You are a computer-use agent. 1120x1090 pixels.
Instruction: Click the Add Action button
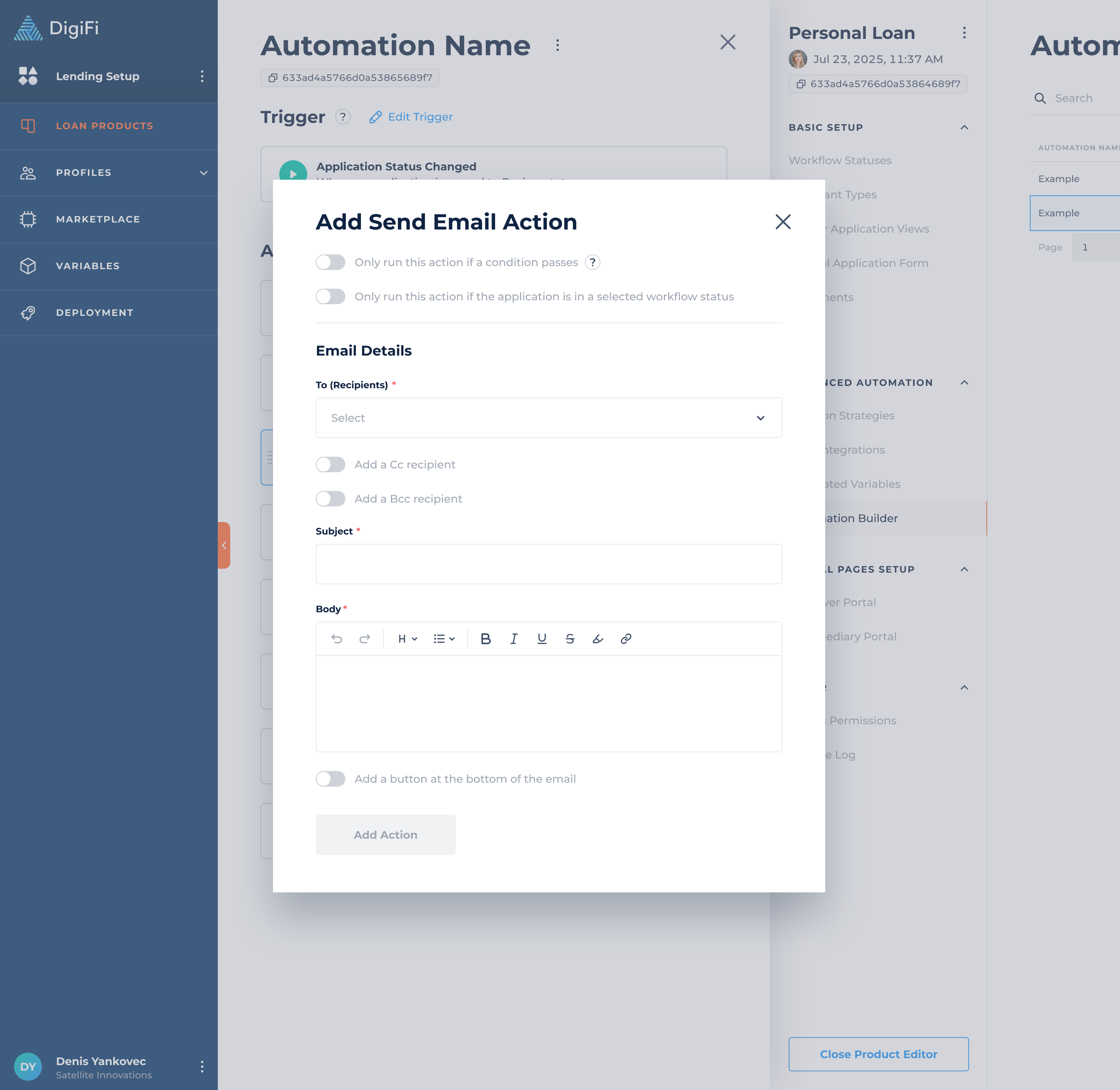click(385, 835)
